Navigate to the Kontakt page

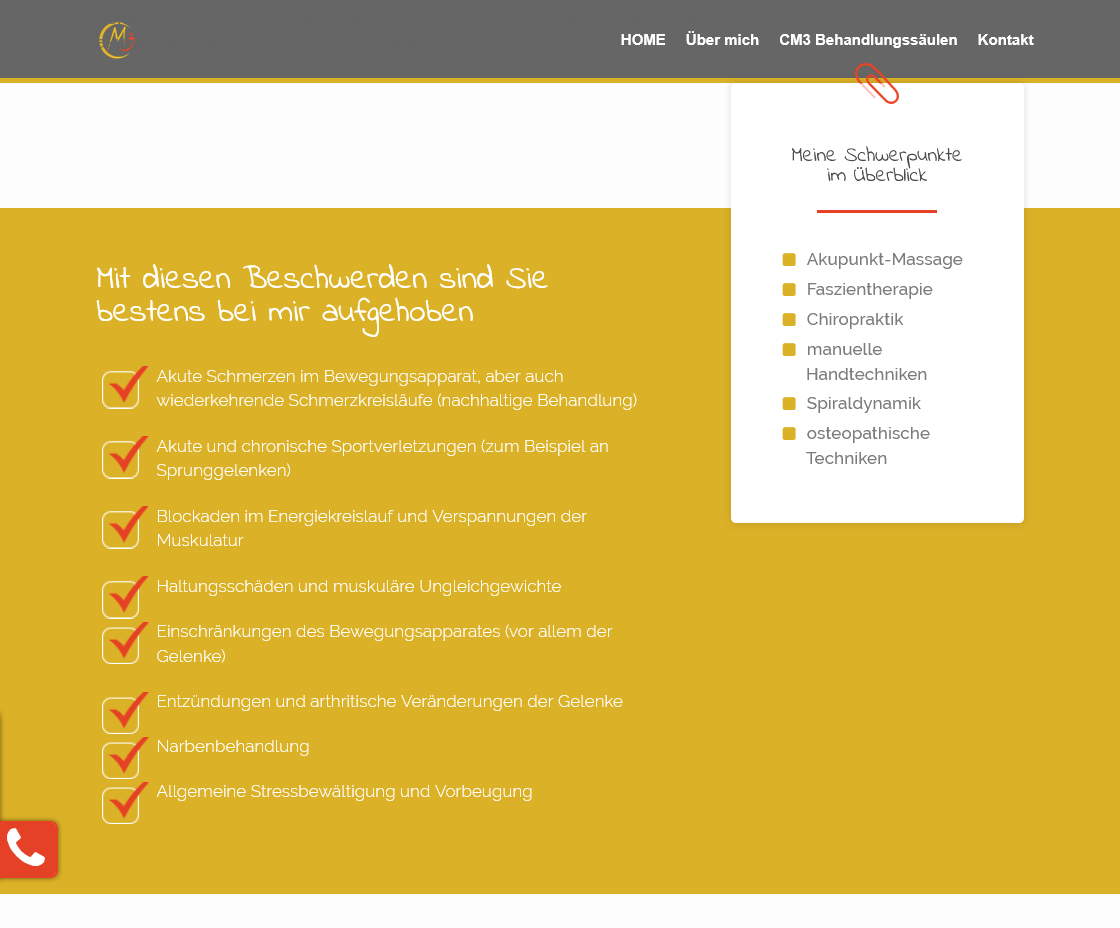[1005, 40]
